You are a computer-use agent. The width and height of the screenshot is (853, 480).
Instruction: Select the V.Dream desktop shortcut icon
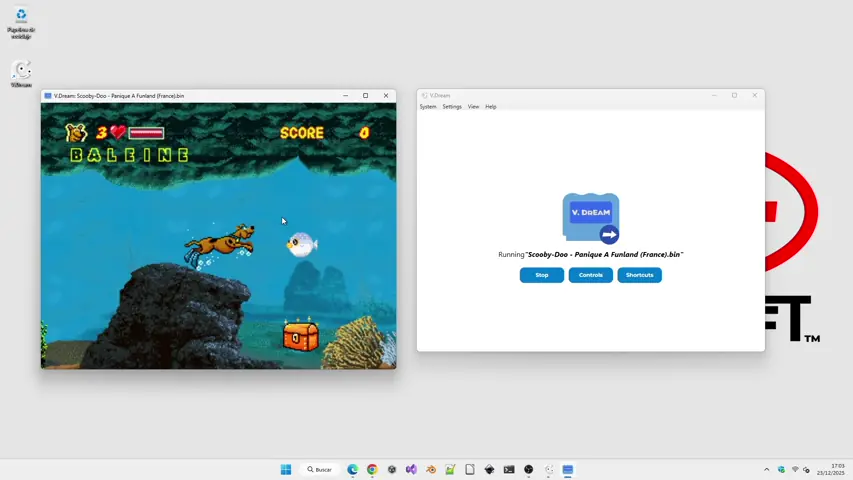tap(21, 73)
